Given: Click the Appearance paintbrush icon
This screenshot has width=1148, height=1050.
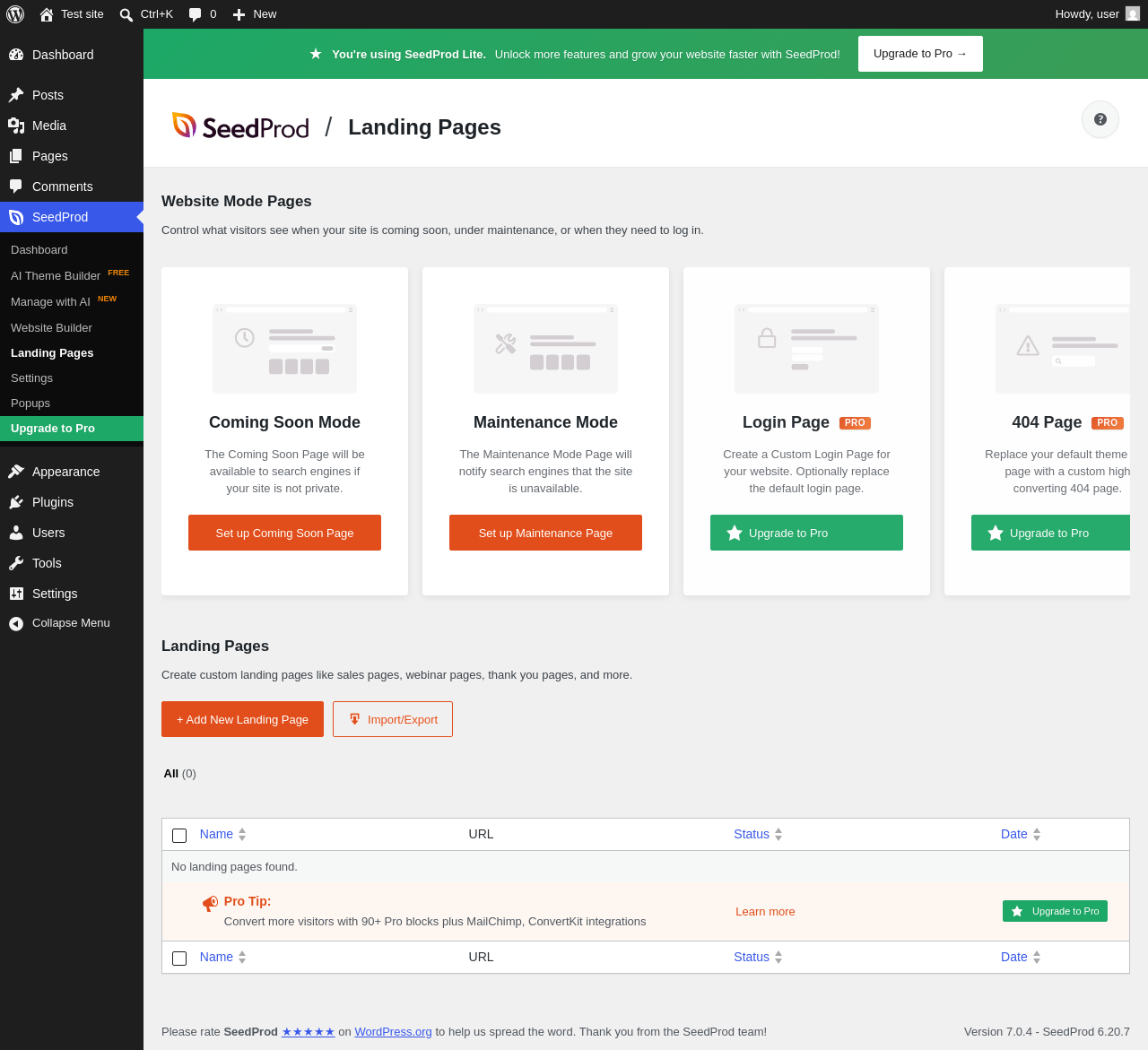Looking at the screenshot, I should pyautogui.click(x=16, y=472).
